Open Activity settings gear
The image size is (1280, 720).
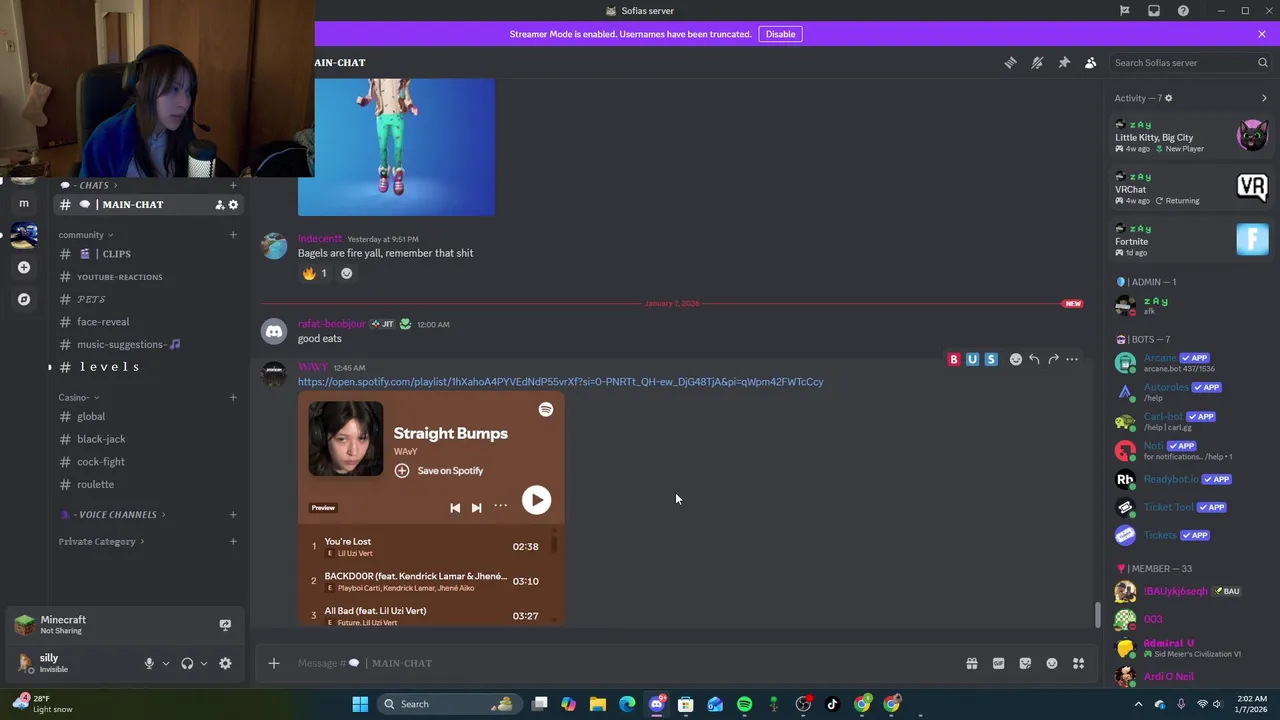click(1168, 98)
